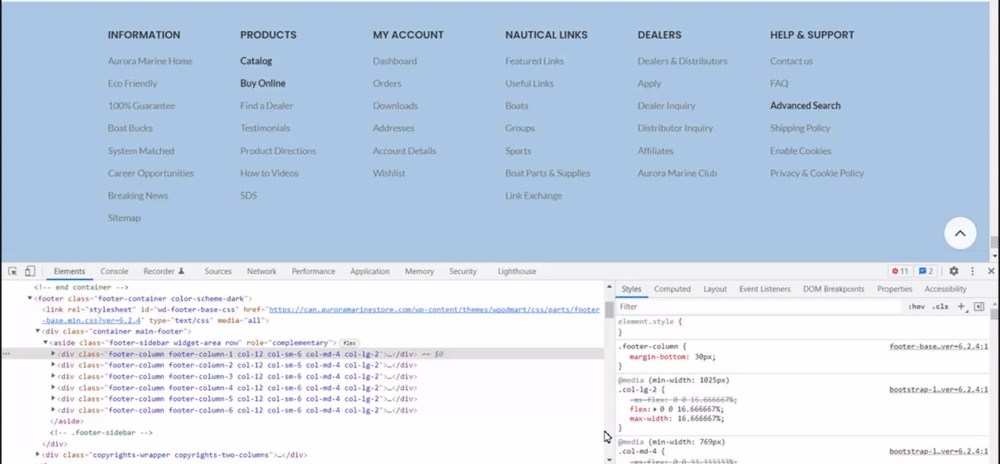The image size is (1000, 464).
Task: Add a new style rule with plus icon
Action: pos(961,307)
